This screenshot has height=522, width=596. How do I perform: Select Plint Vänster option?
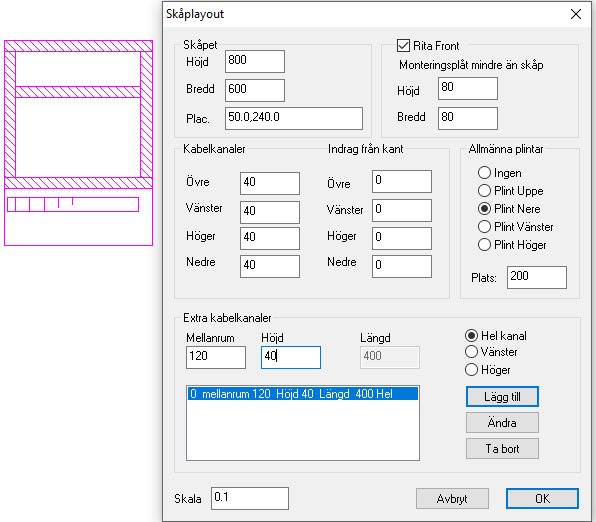(484, 227)
